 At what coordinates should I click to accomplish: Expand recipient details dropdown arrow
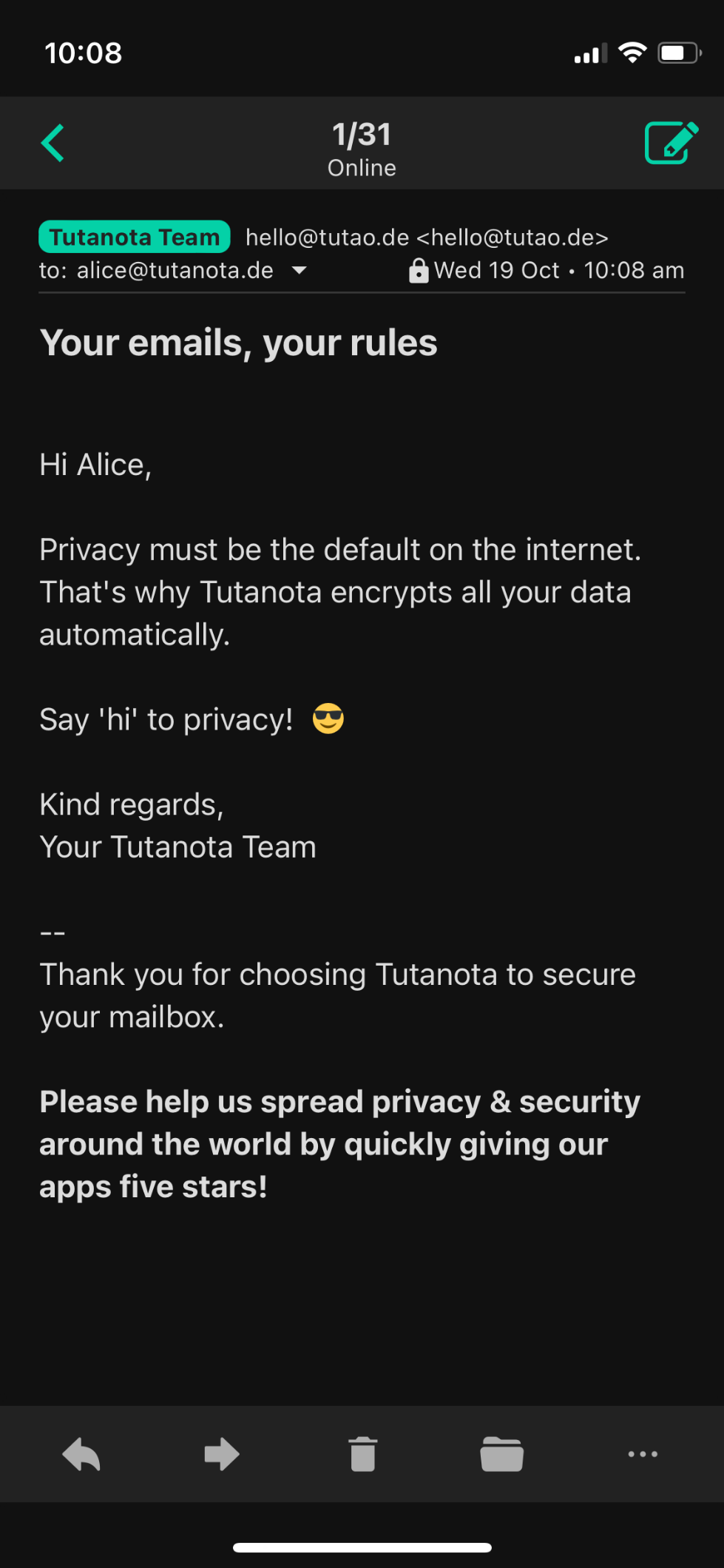pyautogui.click(x=300, y=271)
